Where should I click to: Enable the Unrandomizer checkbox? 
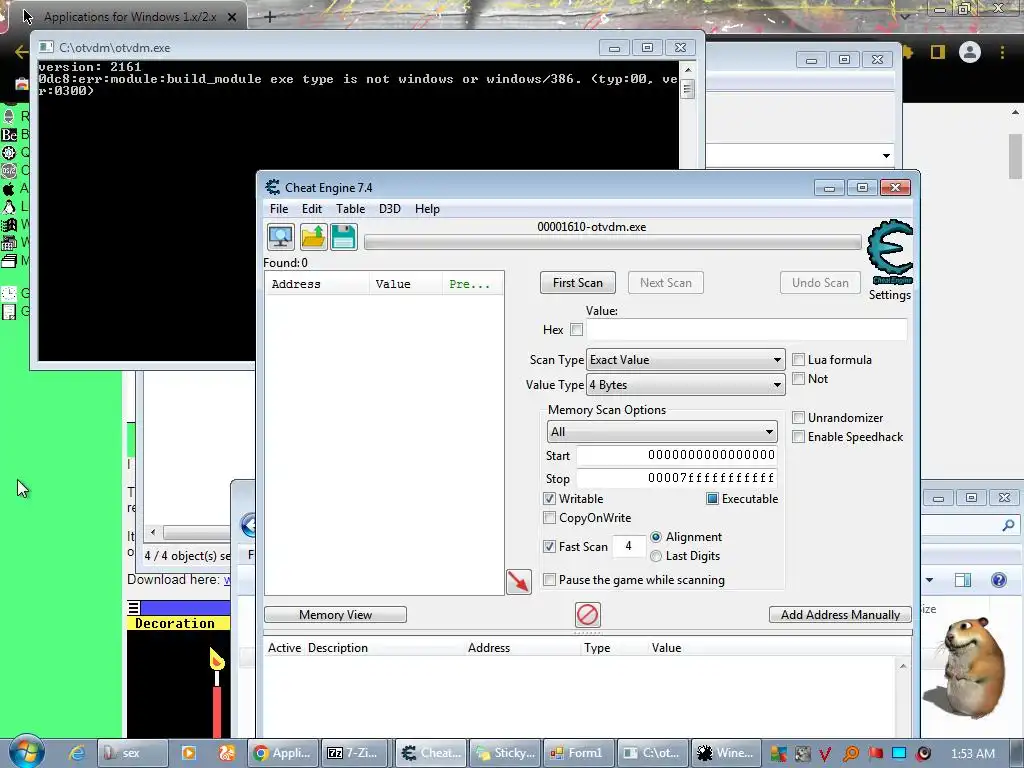[x=798, y=417]
